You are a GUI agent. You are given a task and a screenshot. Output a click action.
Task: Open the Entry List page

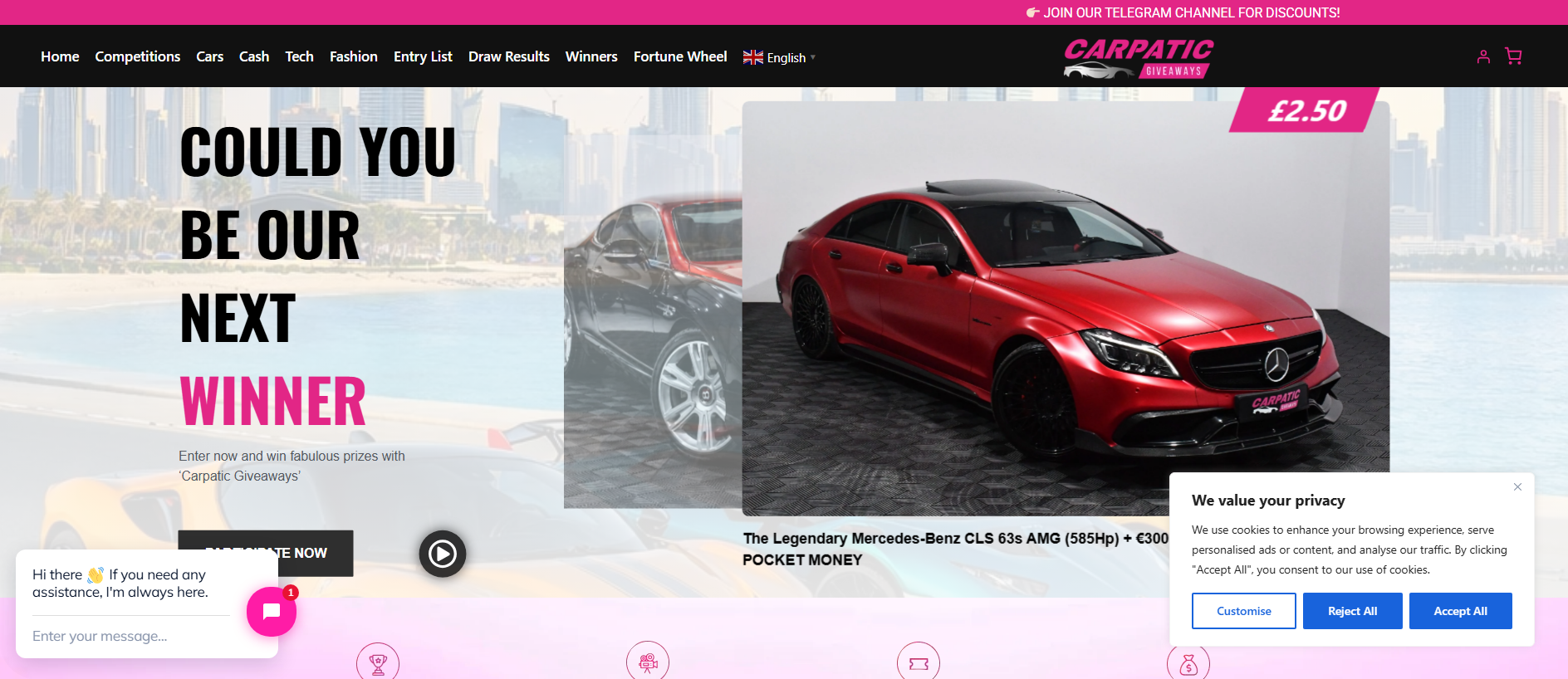pos(423,56)
